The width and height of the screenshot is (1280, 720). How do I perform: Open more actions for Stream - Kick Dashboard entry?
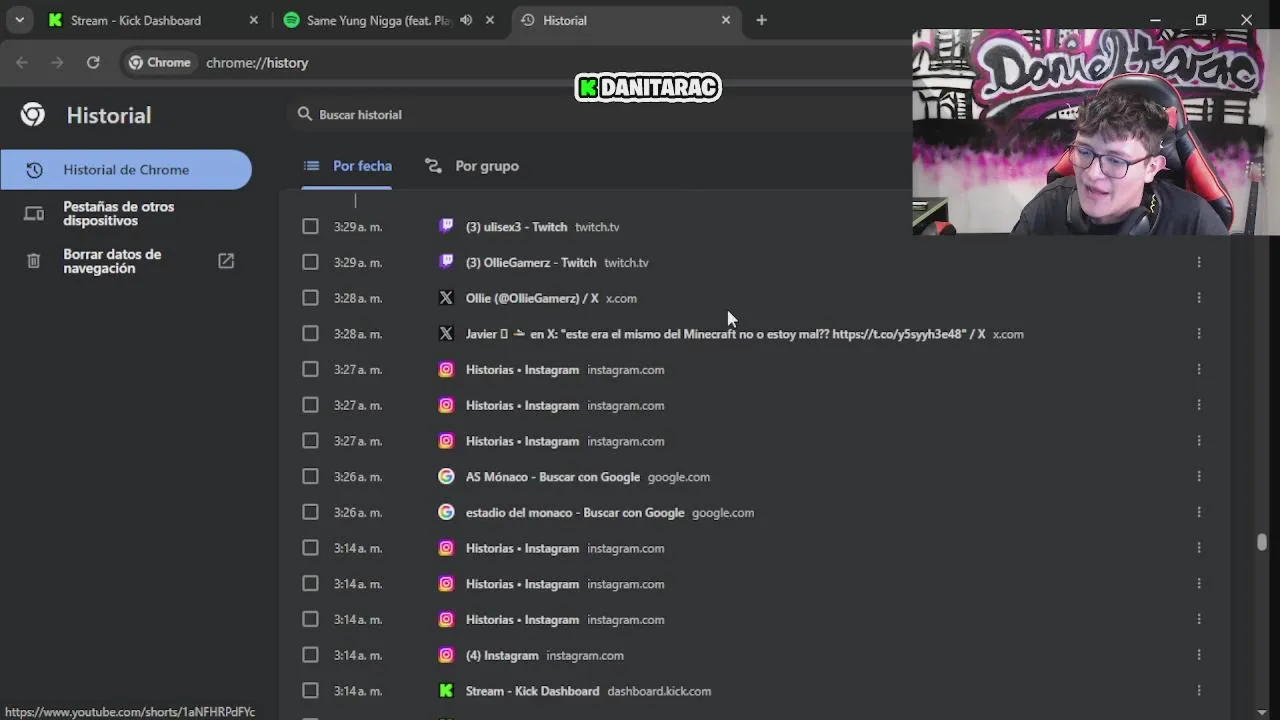coord(1198,691)
